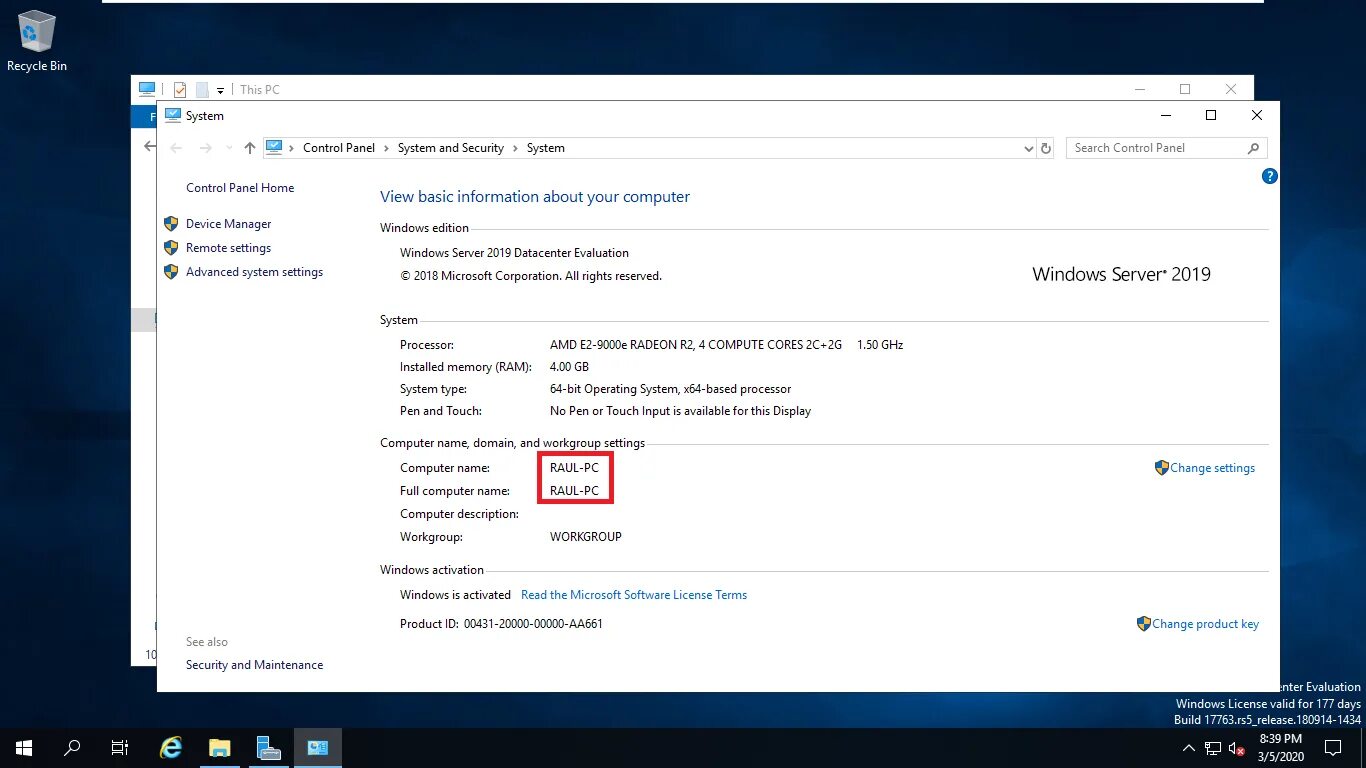Click This PC window title bar icon
1366x768 pixels.
pos(147,89)
